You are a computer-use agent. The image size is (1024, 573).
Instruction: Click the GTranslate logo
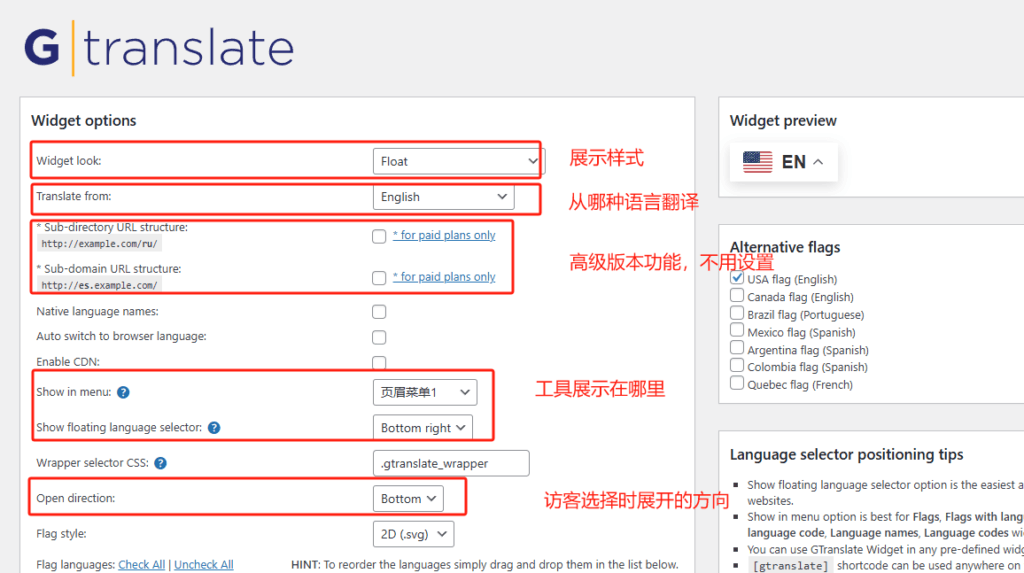point(158,47)
